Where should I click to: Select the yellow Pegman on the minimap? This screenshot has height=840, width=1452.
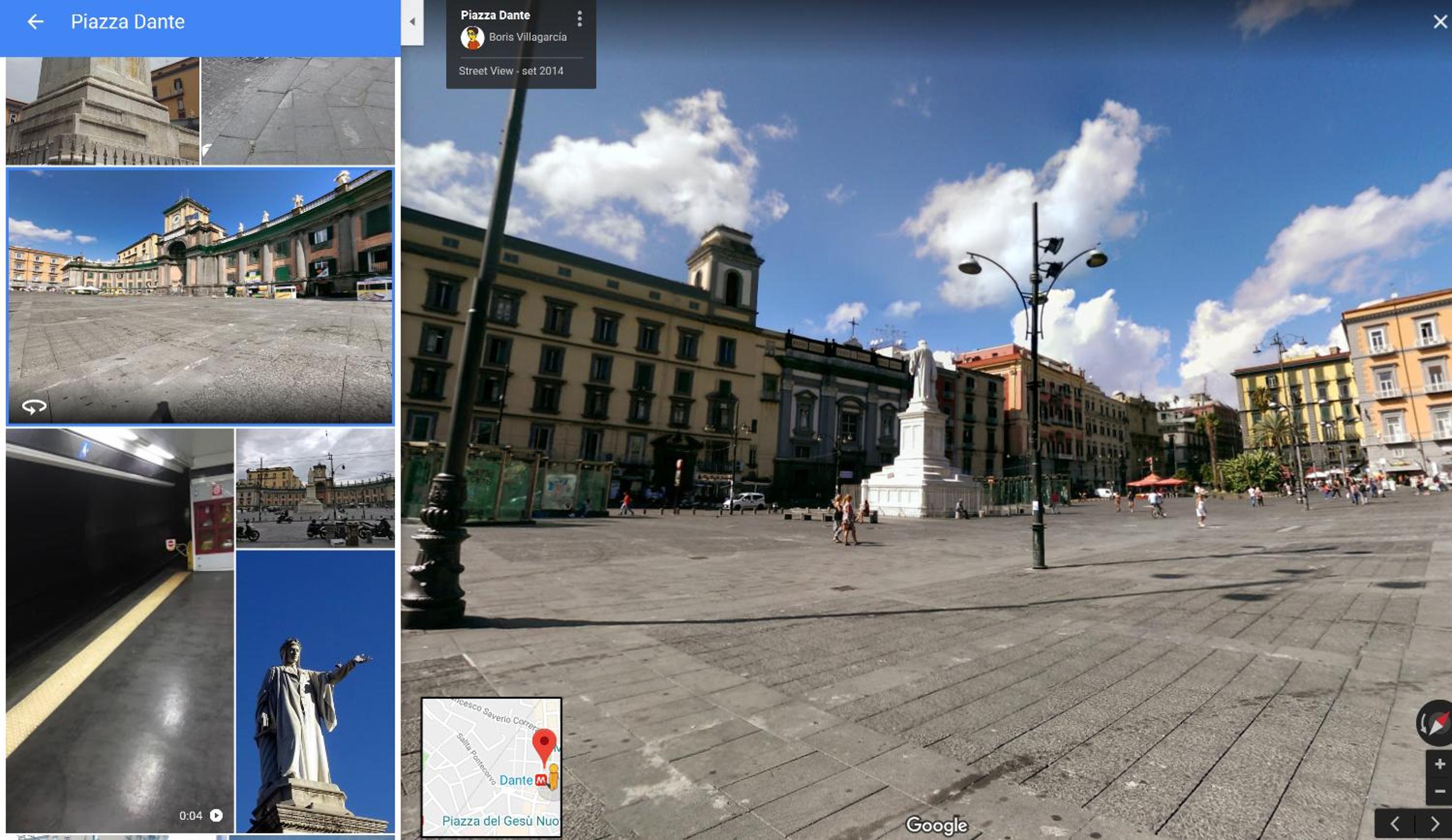[553, 777]
